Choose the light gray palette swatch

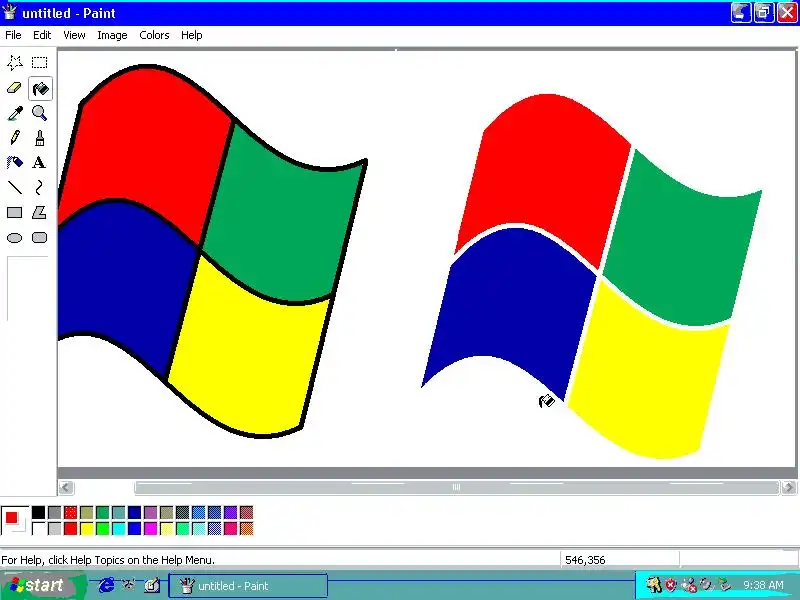tap(54, 528)
